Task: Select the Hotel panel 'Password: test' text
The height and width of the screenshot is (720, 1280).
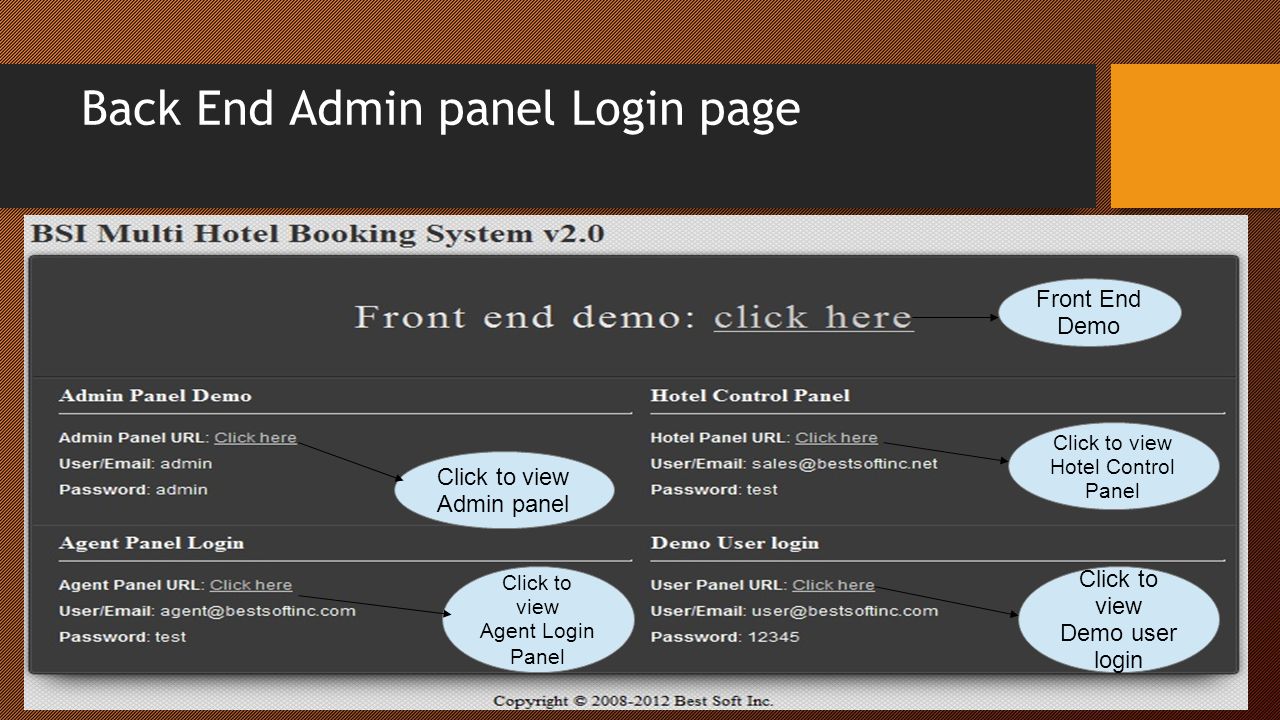Action: click(x=714, y=490)
